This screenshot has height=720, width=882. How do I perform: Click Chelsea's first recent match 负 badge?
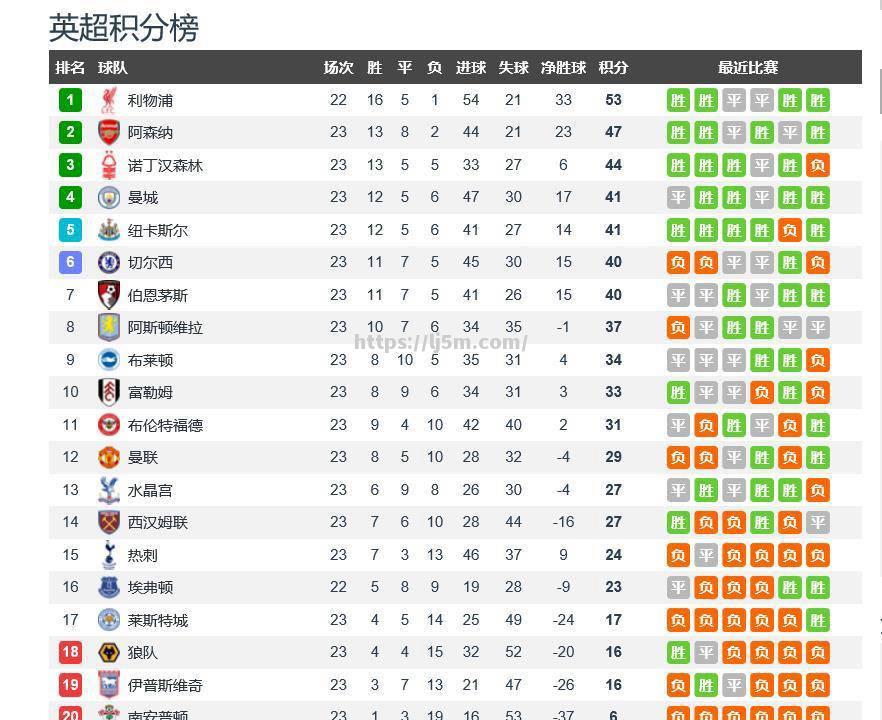tap(678, 263)
